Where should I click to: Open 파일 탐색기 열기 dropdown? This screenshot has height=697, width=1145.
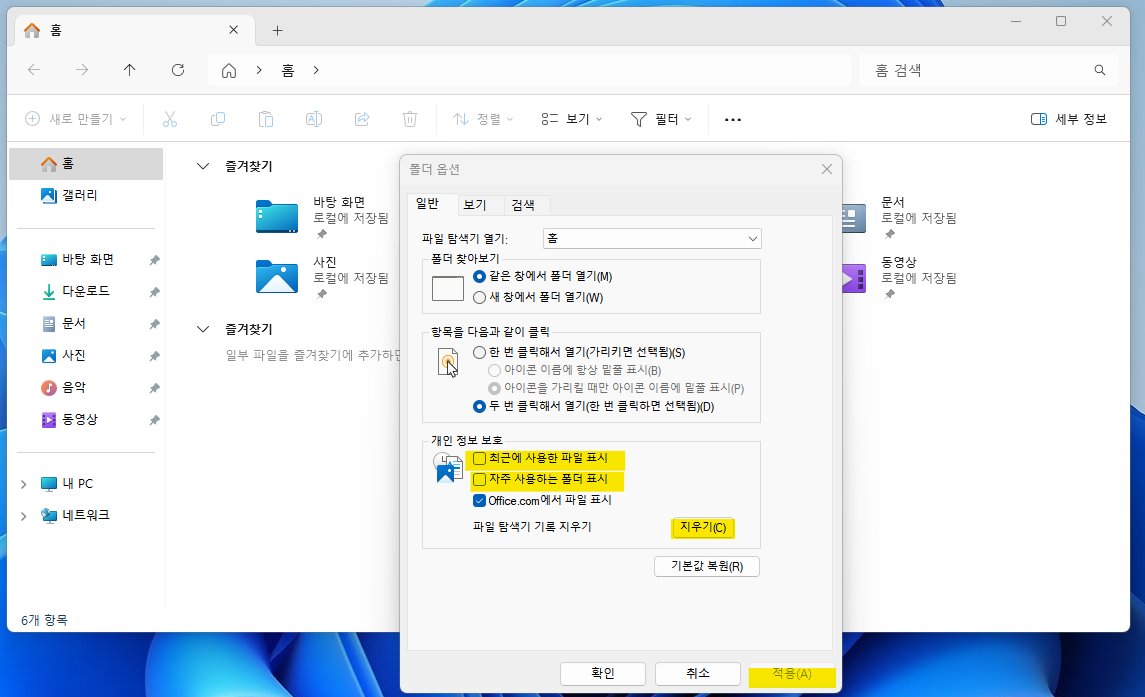652,239
